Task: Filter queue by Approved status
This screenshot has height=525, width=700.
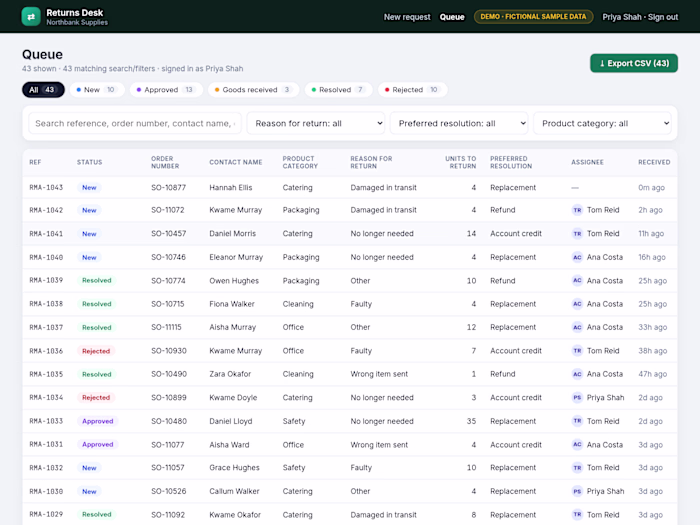Action: pos(166,90)
